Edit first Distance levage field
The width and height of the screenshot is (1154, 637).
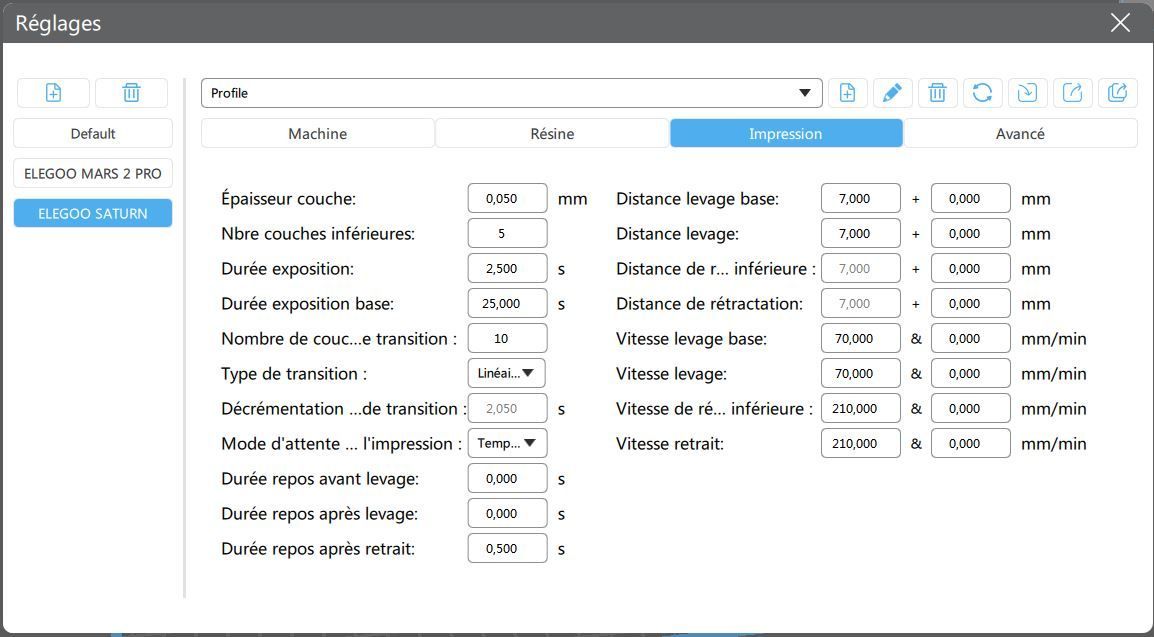click(x=860, y=234)
